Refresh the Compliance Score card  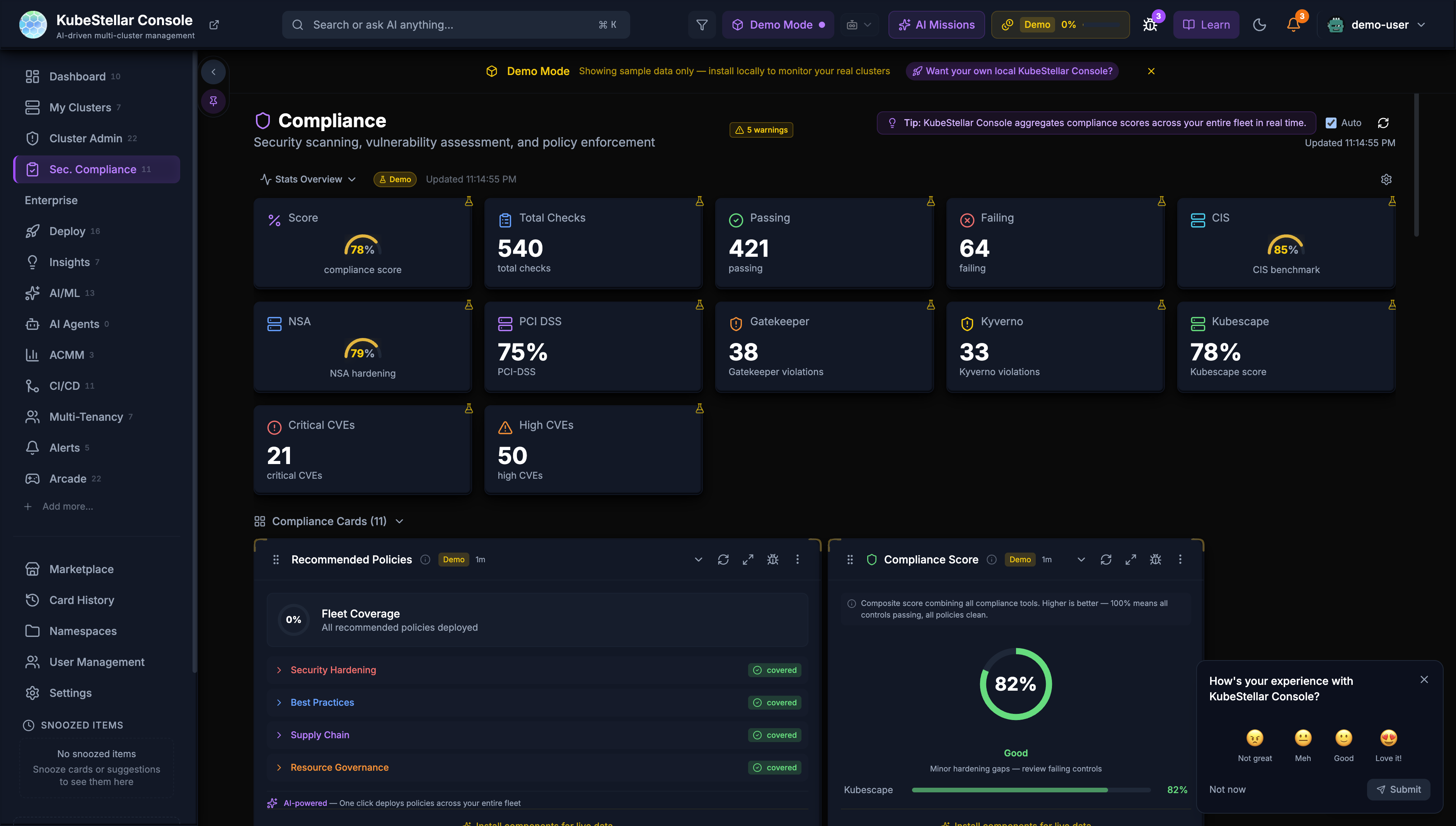coord(1106,559)
